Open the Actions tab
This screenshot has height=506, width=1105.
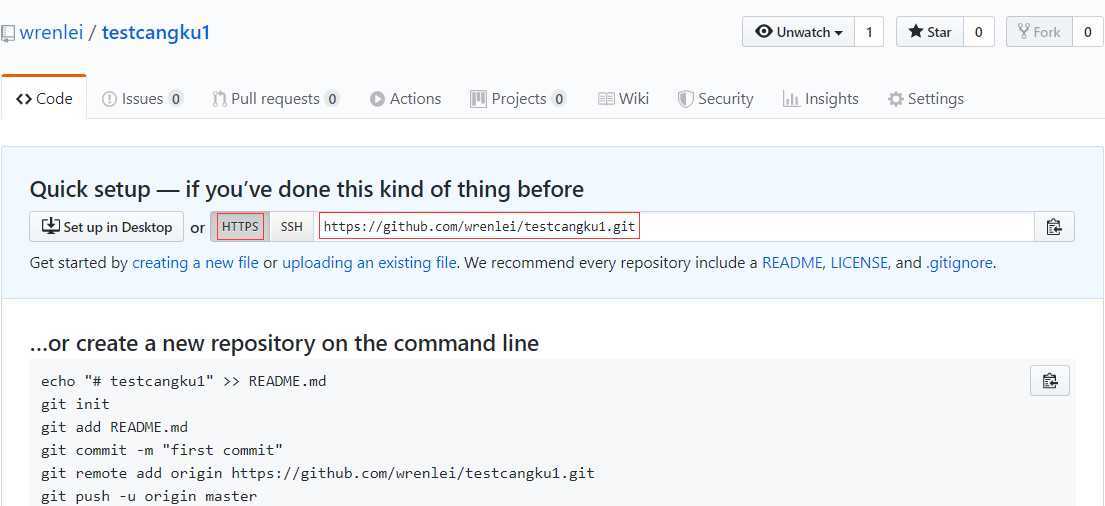tap(405, 99)
